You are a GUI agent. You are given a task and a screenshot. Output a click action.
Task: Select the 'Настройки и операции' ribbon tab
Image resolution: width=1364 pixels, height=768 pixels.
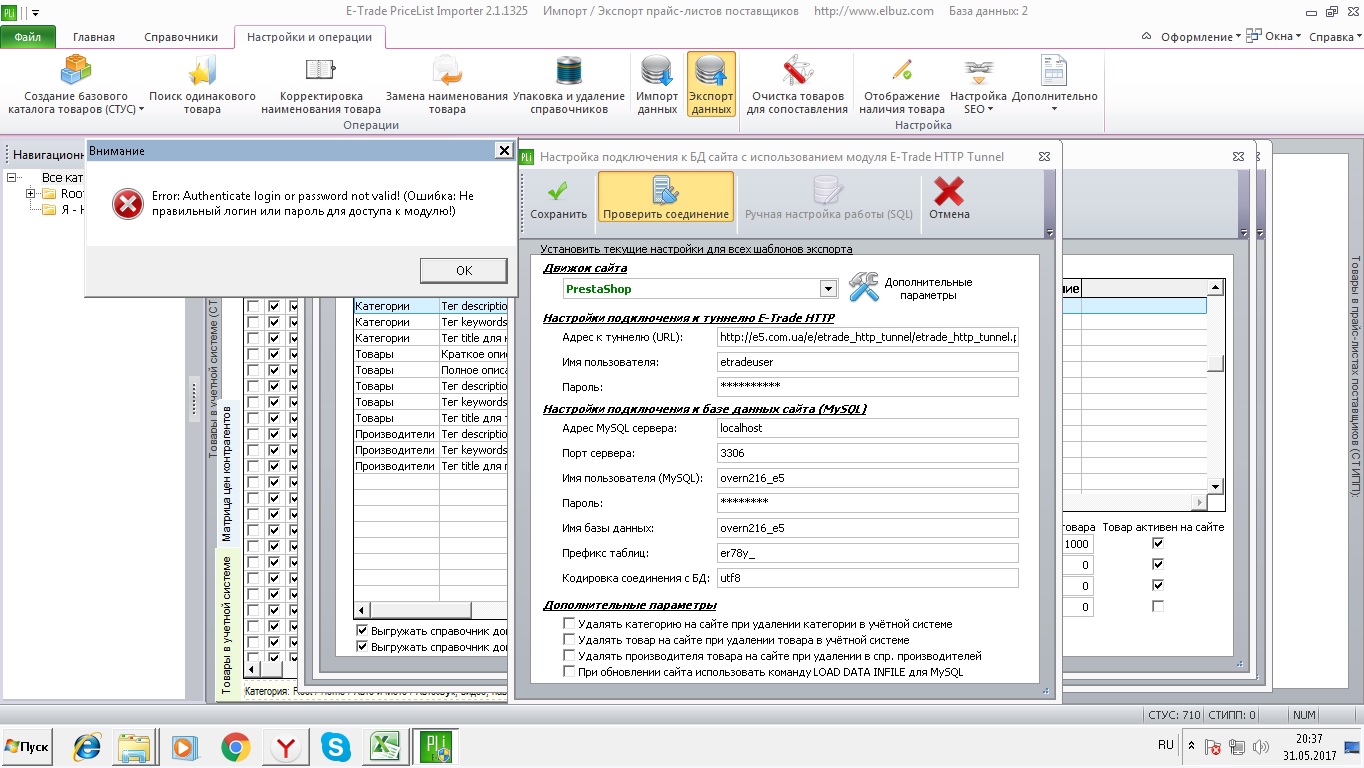[x=309, y=37]
